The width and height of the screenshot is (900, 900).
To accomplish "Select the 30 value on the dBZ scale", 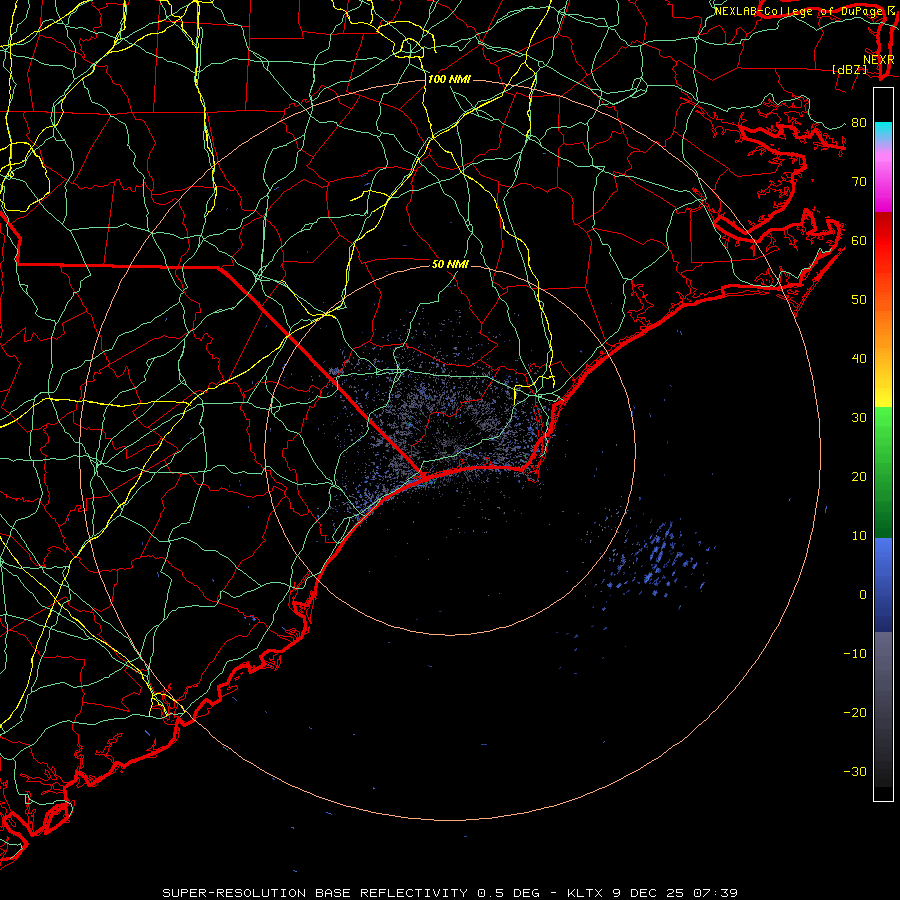I will 859,418.
